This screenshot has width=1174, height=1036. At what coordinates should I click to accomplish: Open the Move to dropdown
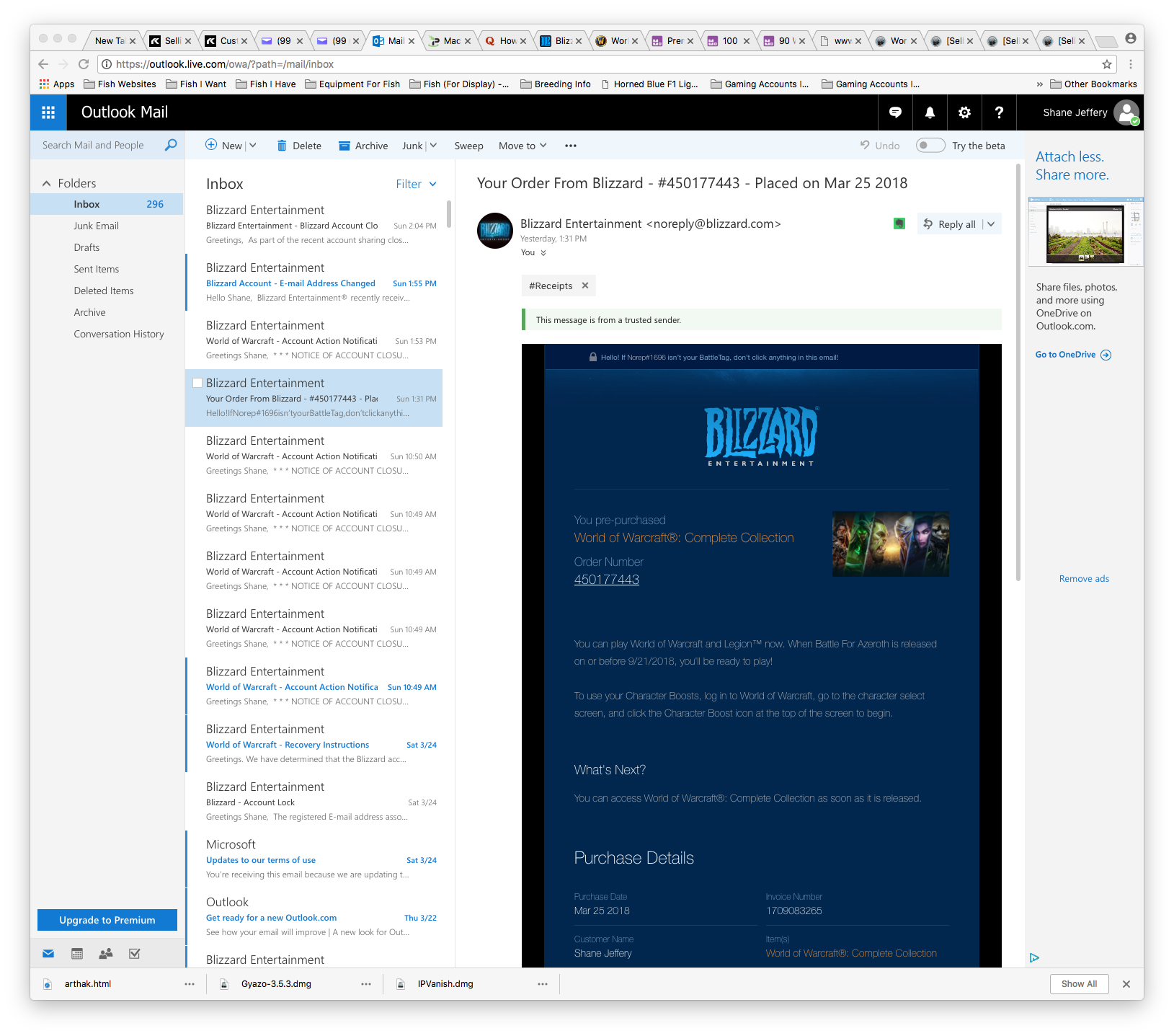(522, 146)
